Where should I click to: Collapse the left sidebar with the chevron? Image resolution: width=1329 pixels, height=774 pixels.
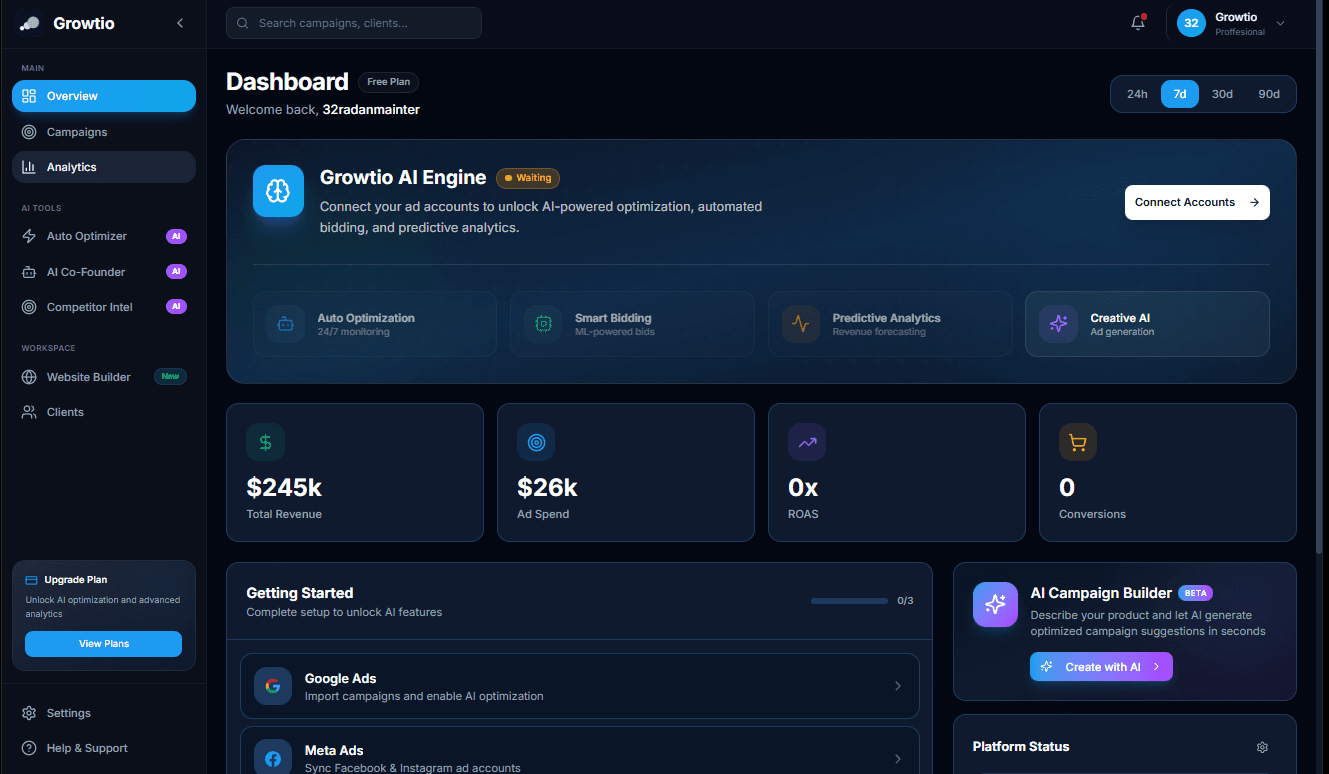[180, 22]
